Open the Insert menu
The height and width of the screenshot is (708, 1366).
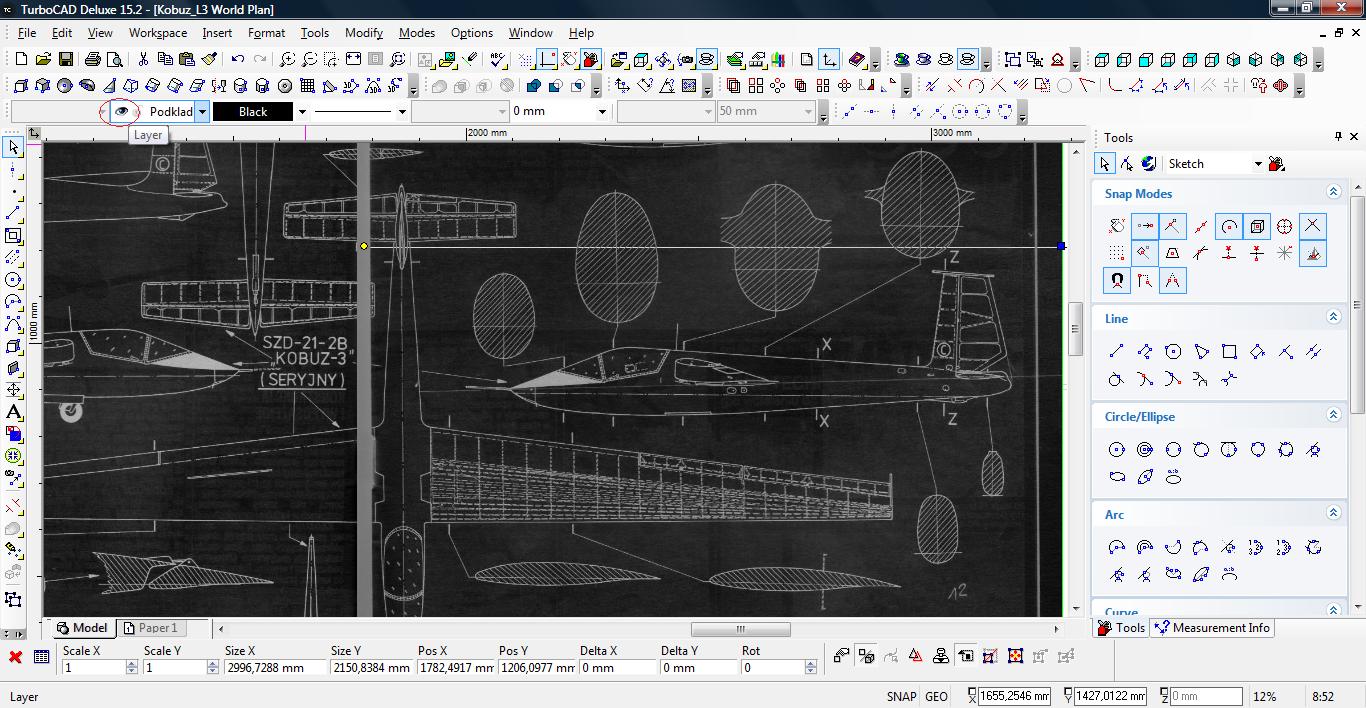tap(217, 33)
